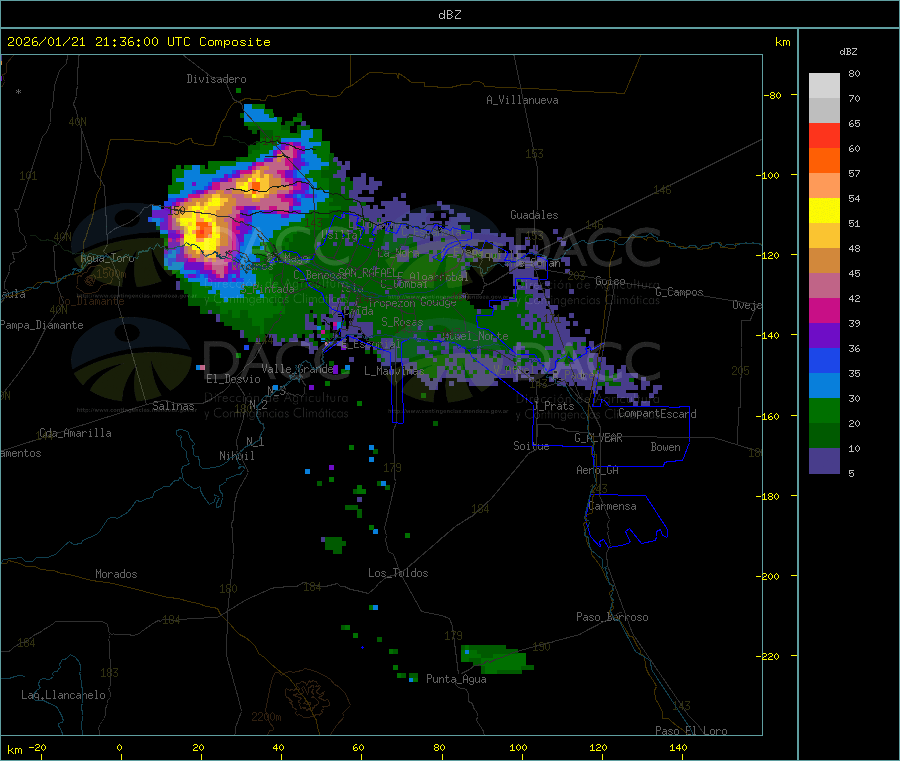Image resolution: width=900 pixels, height=761 pixels.
Task: Click the G_Campos map label
Action: point(679,292)
